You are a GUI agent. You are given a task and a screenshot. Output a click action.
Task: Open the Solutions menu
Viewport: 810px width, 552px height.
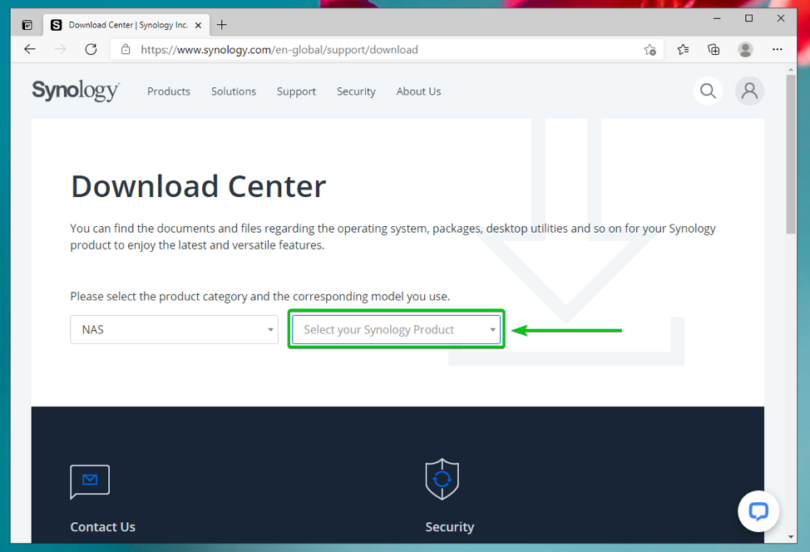233,91
